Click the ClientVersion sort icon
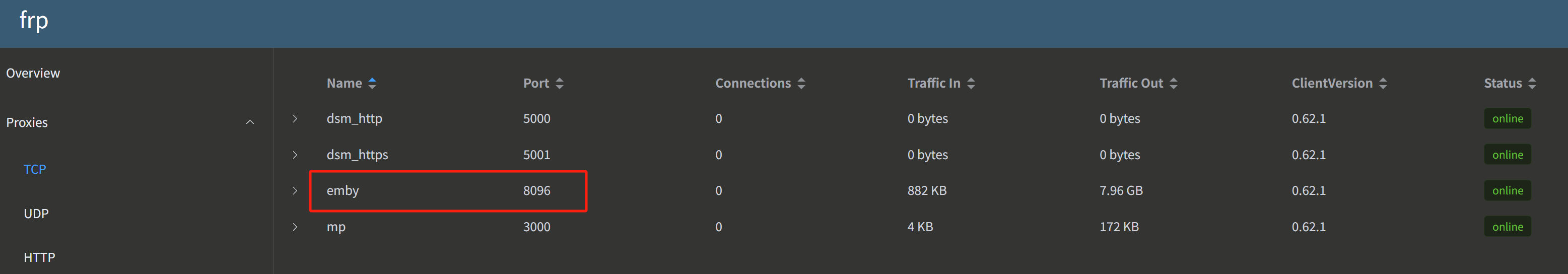 tap(1383, 84)
